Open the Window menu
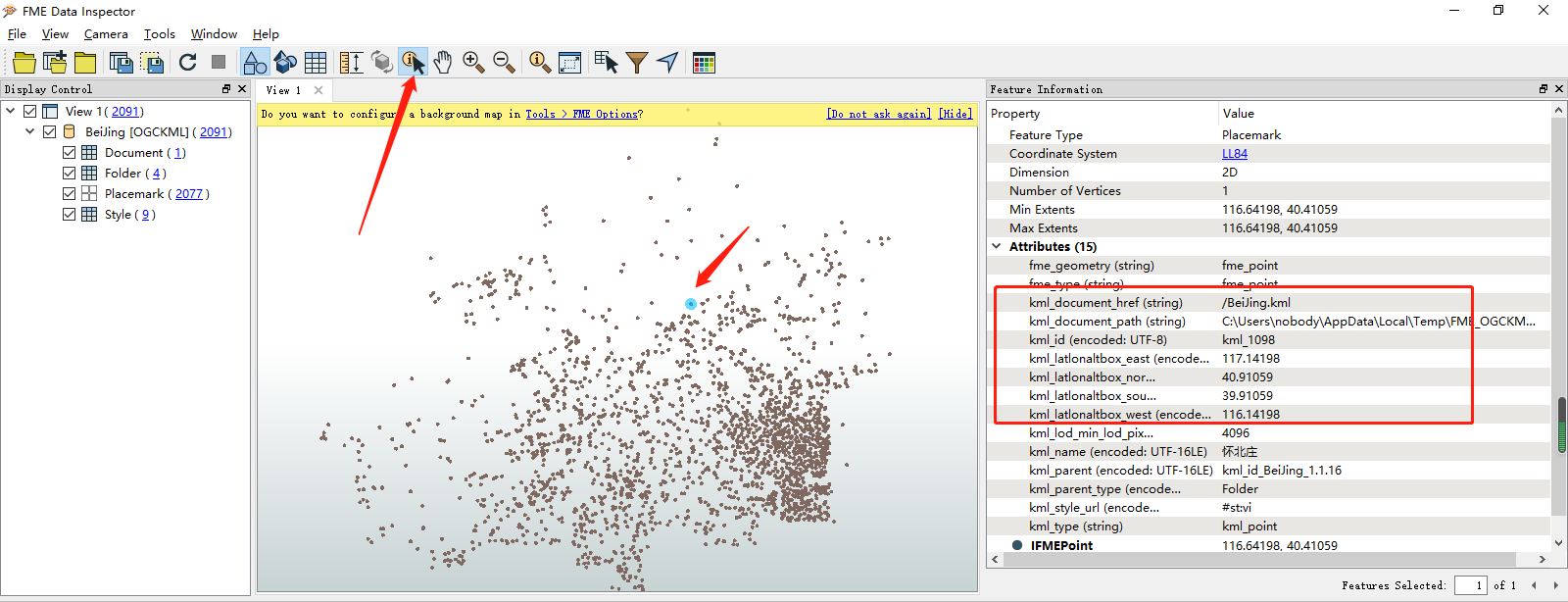Screen dimensions: 1568x602 (x=214, y=34)
